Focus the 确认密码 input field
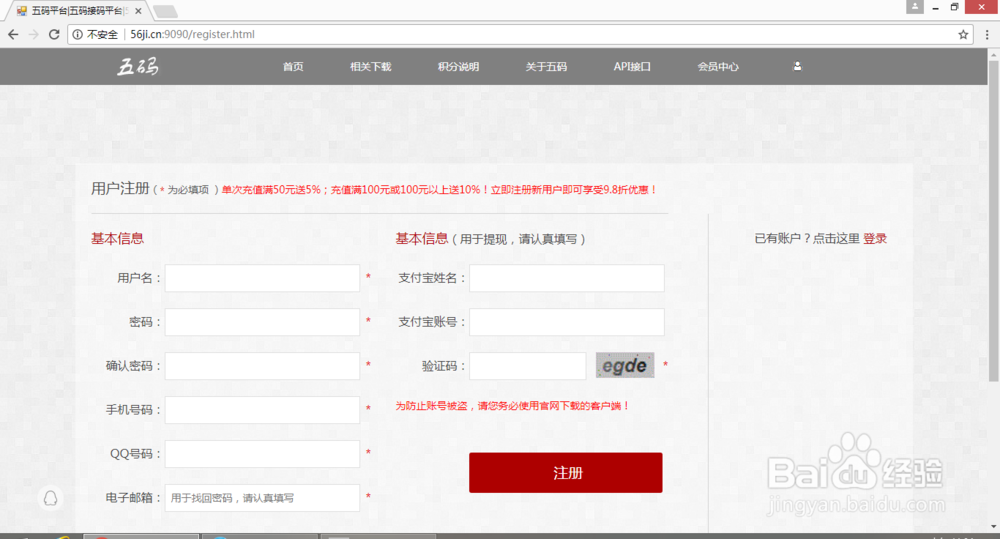Screen dimensions: 1000x539 (x=262, y=366)
